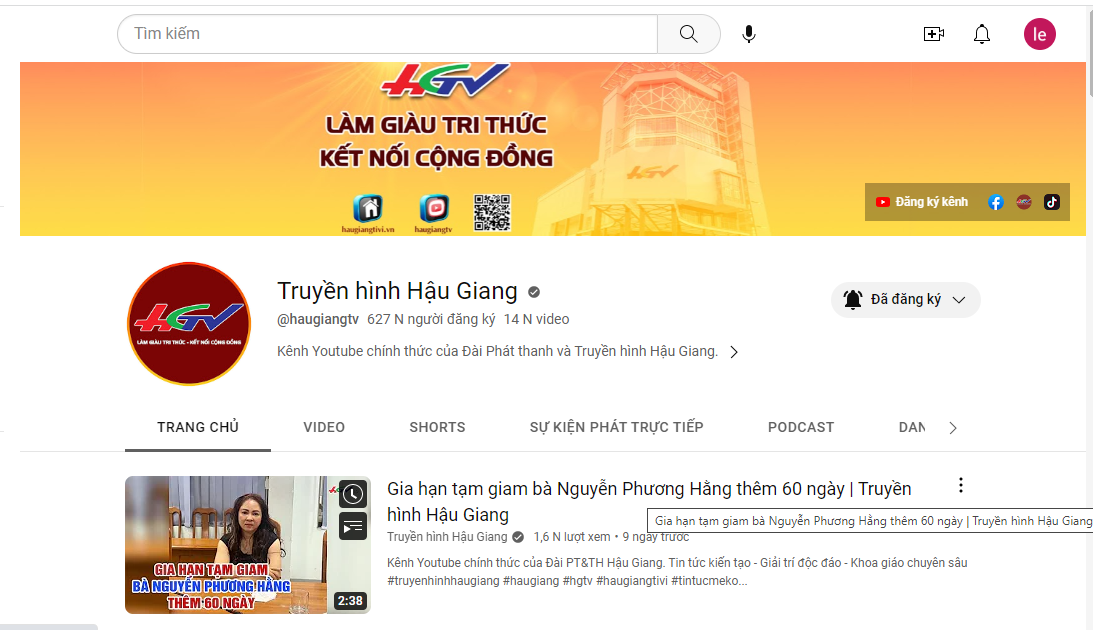Image resolution: width=1093 pixels, height=630 pixels.
Task: Click the TikTok icon in the banner
Action: coord(1052,202)
